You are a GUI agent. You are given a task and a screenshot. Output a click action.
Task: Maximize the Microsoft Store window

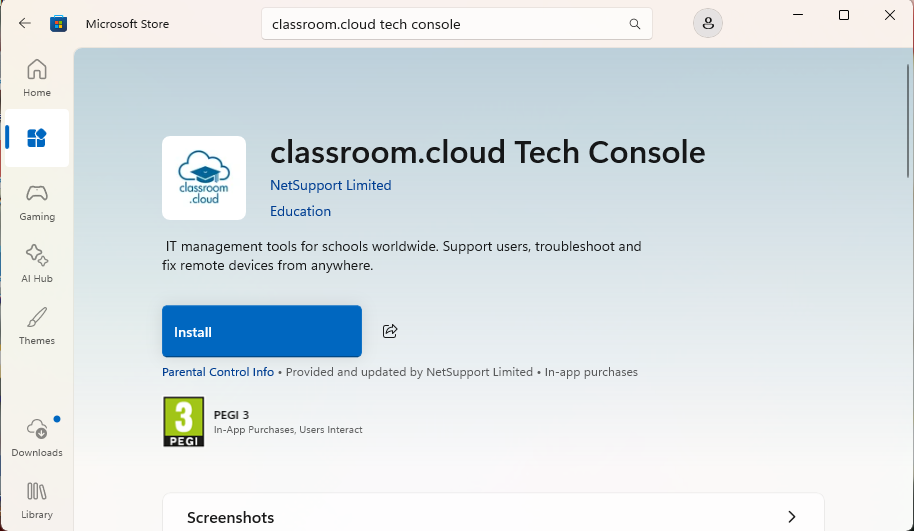[843, 15]
